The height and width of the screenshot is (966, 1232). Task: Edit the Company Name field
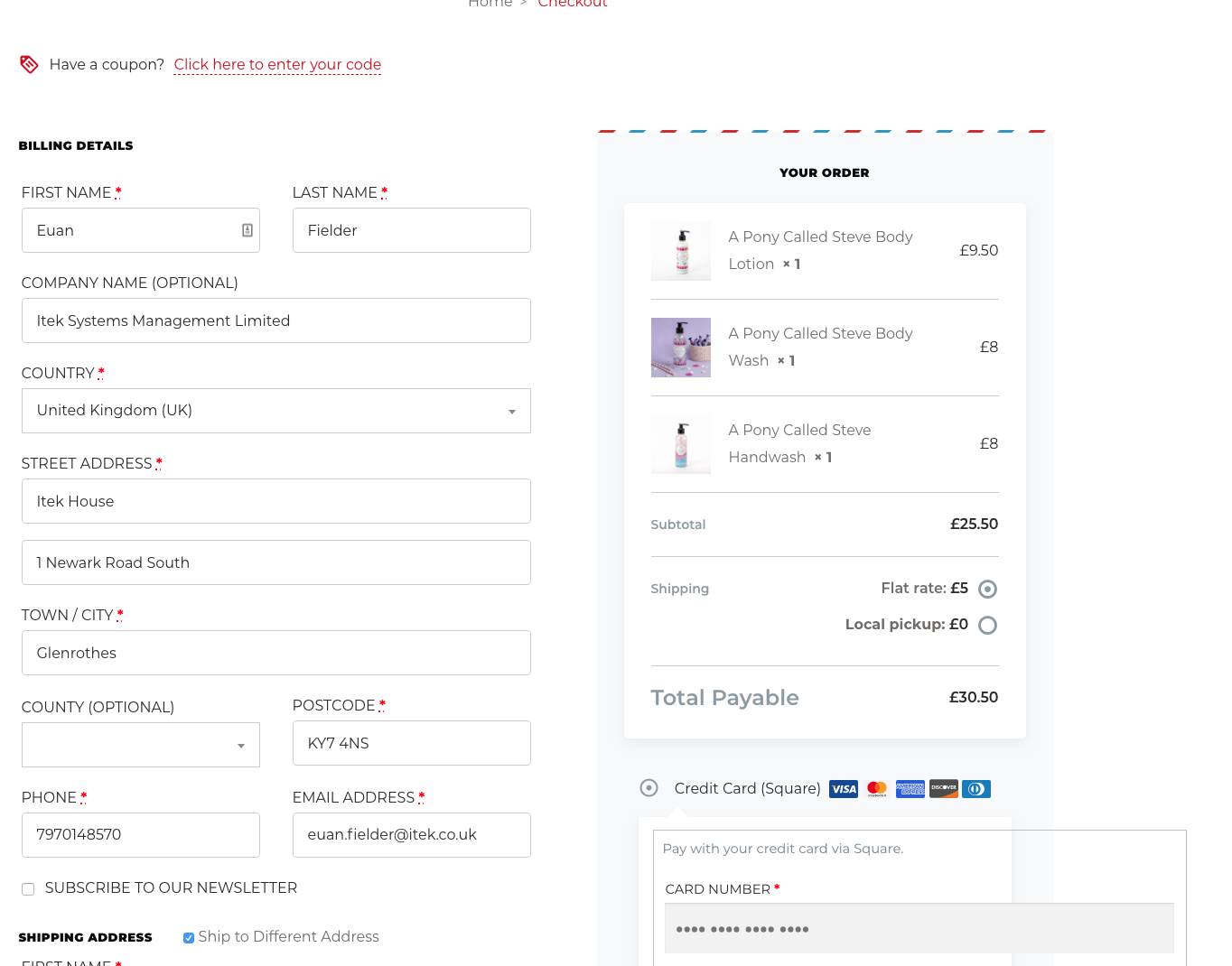tap(276, 320)
